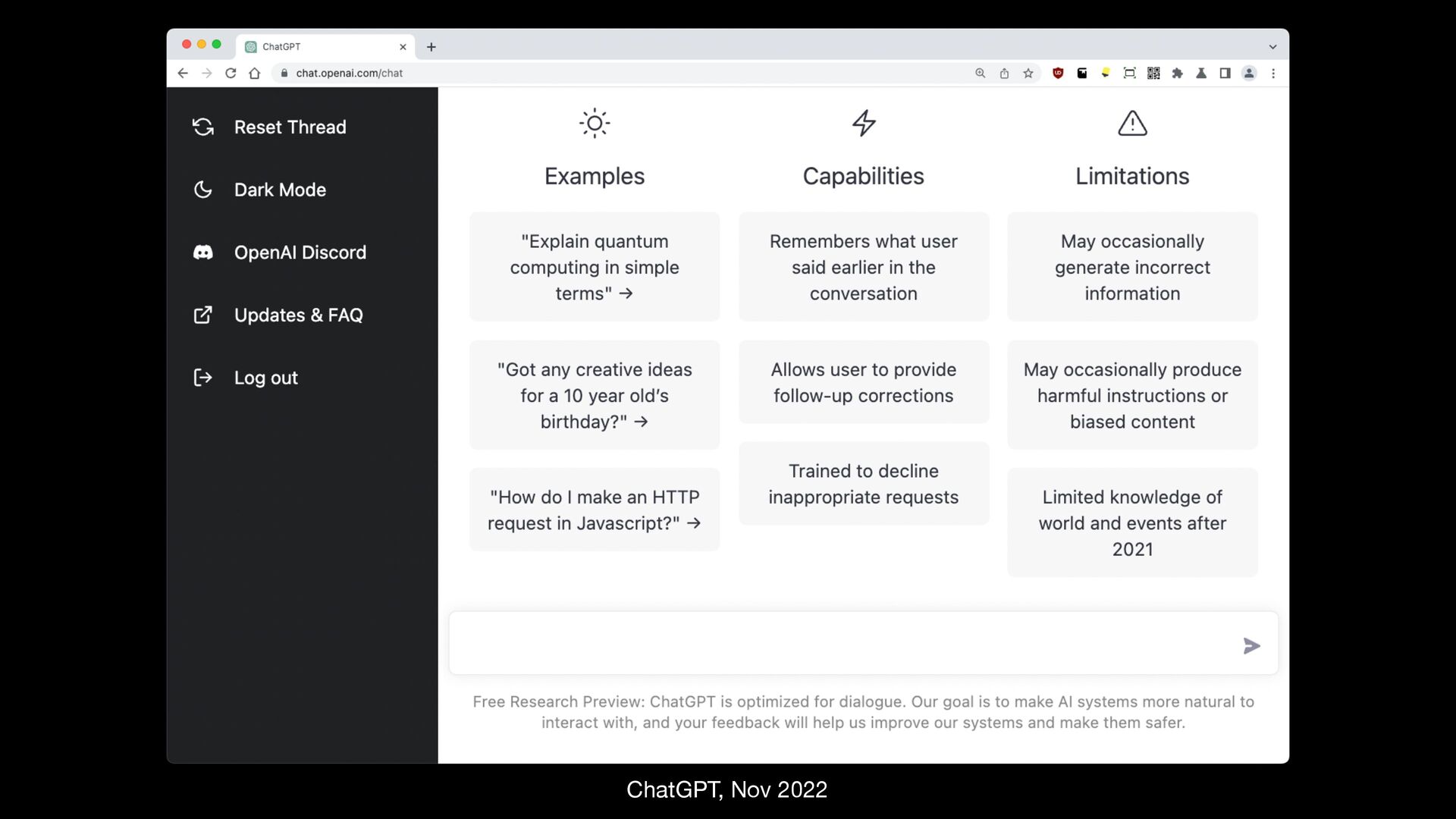Use the "Explain quantum computing" example
Viewport: 1456px width, 819px height.
pos(595,267)
